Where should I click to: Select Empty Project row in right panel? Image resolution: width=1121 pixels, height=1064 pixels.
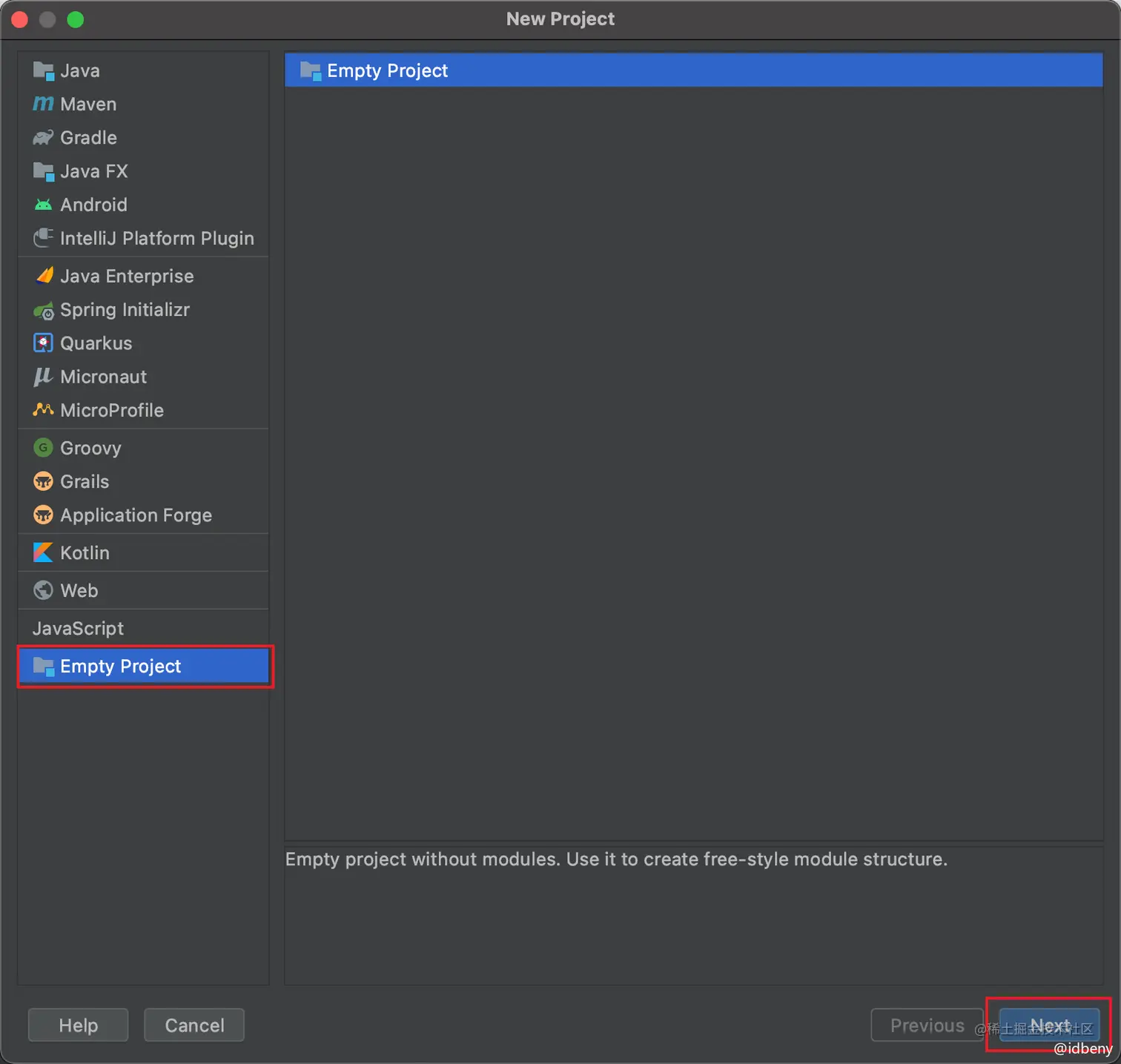click(693, 70)
